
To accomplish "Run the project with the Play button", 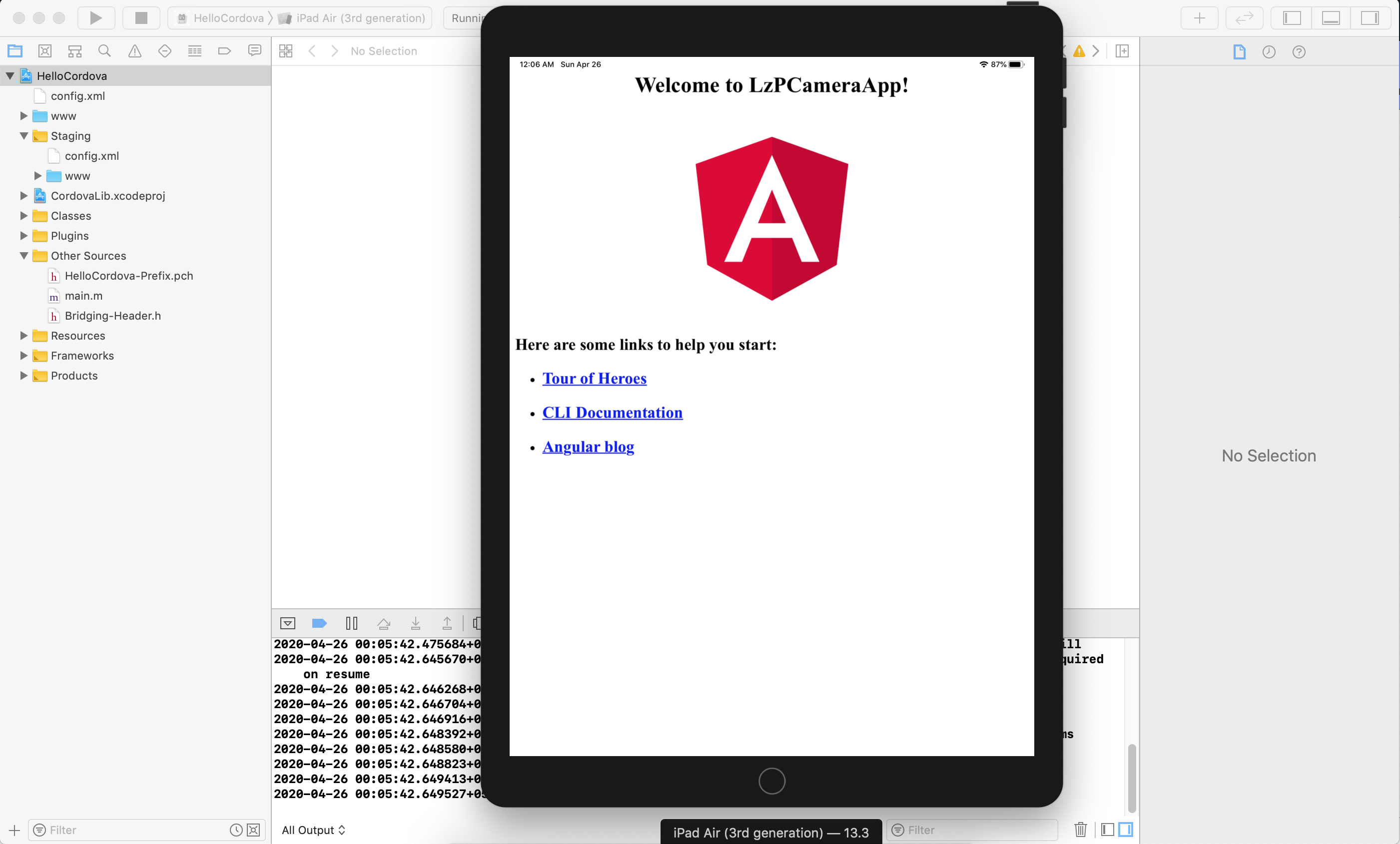I will click(x=96, y=18).
